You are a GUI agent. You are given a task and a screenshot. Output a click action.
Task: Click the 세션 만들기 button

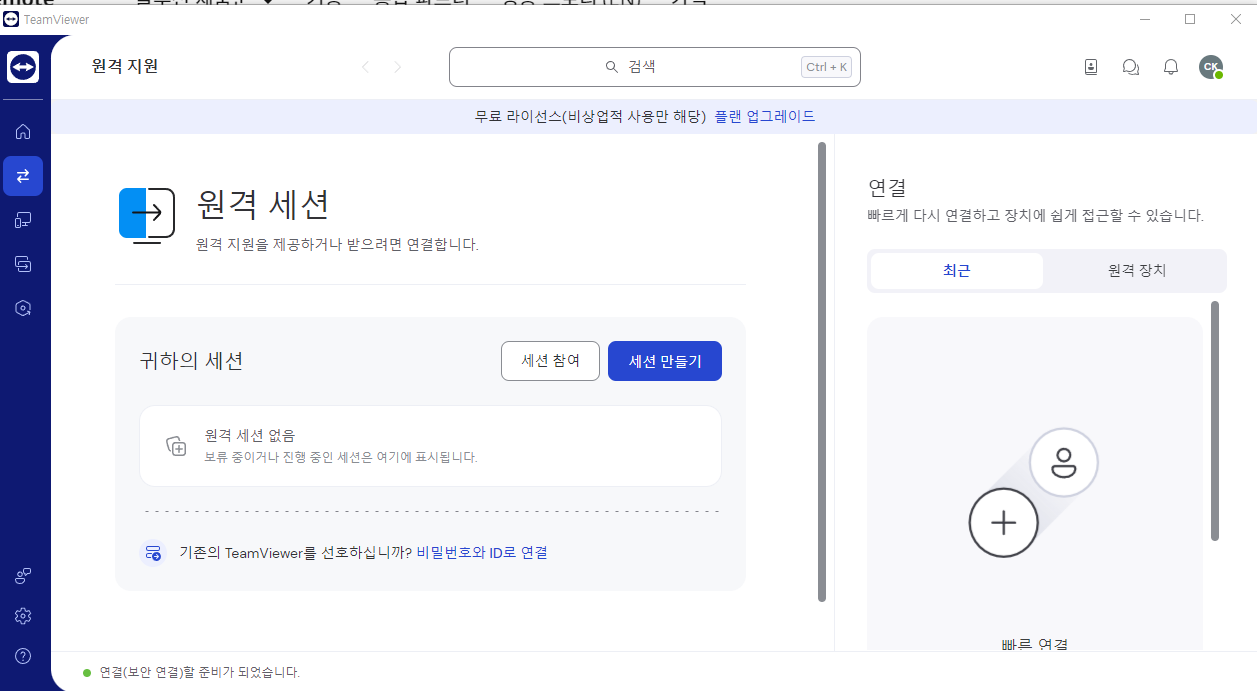click(x=664, y=360)
